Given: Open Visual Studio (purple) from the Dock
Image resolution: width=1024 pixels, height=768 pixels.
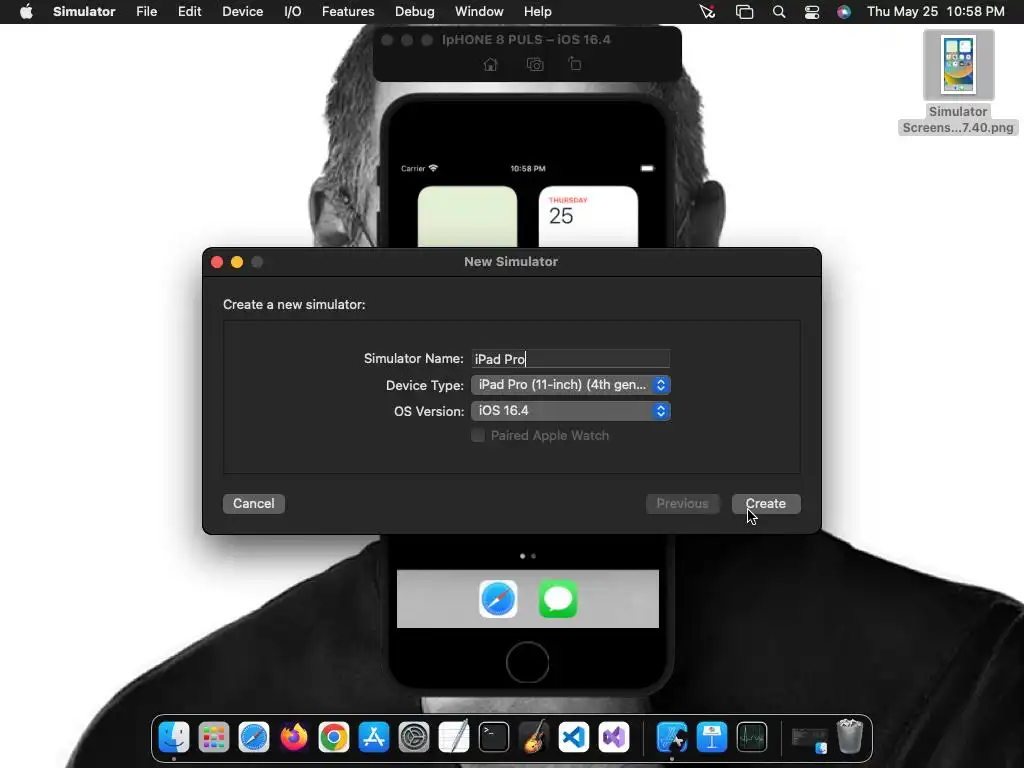Looking at the screenshot, I should point(614,737).
